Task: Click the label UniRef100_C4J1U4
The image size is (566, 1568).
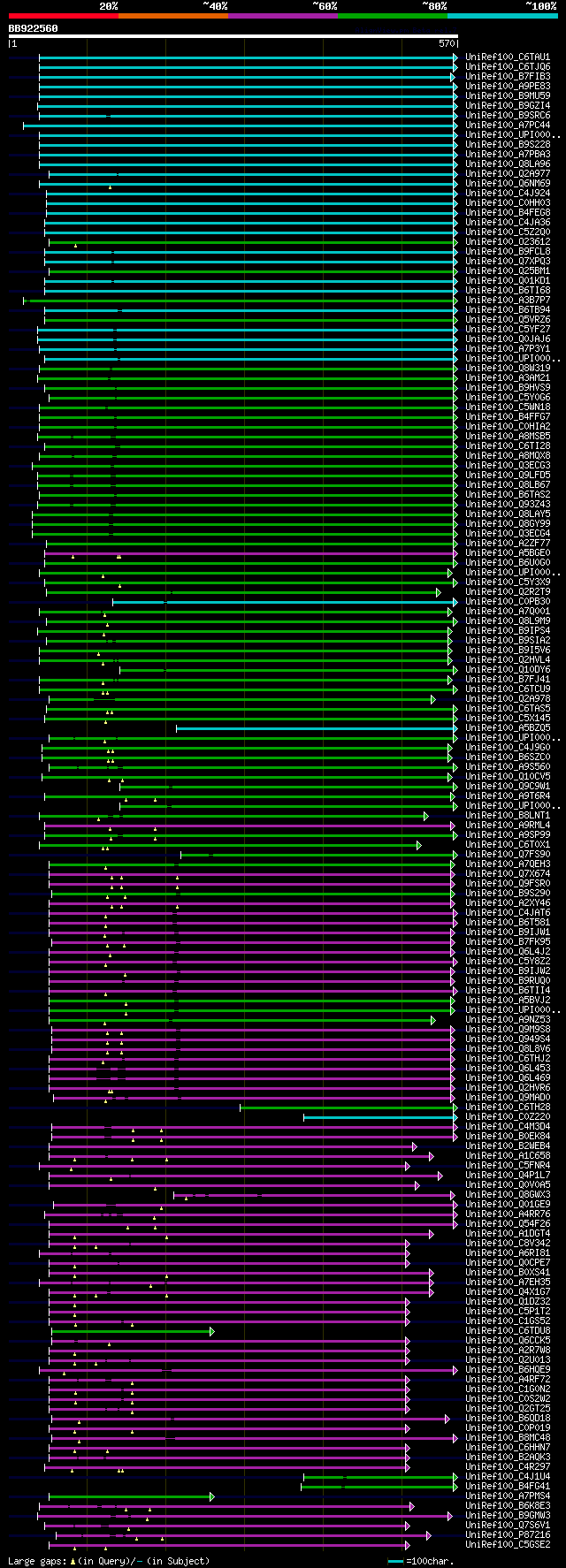Action: click(508, 1477)
